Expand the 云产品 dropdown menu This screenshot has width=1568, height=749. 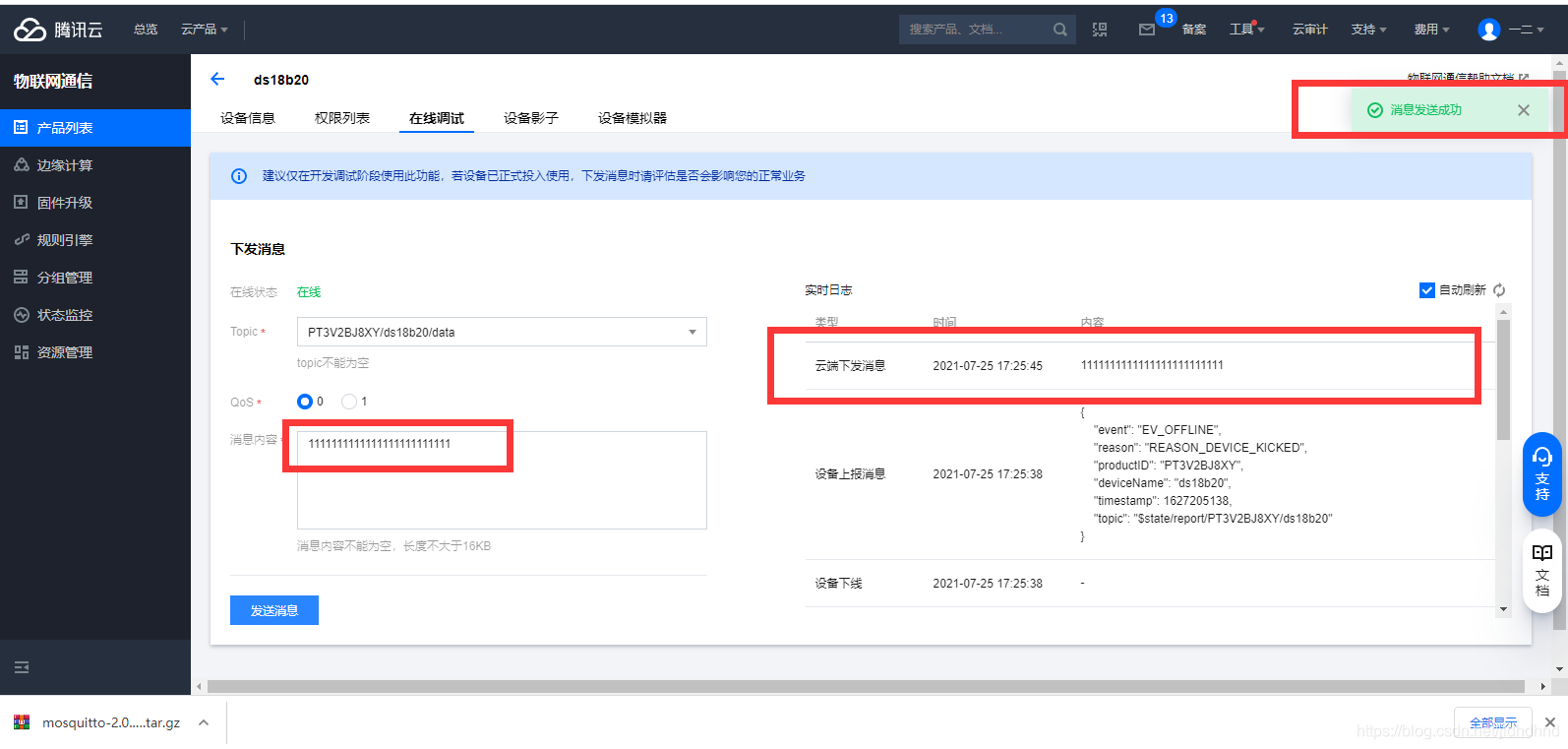[x=205, y=30]
